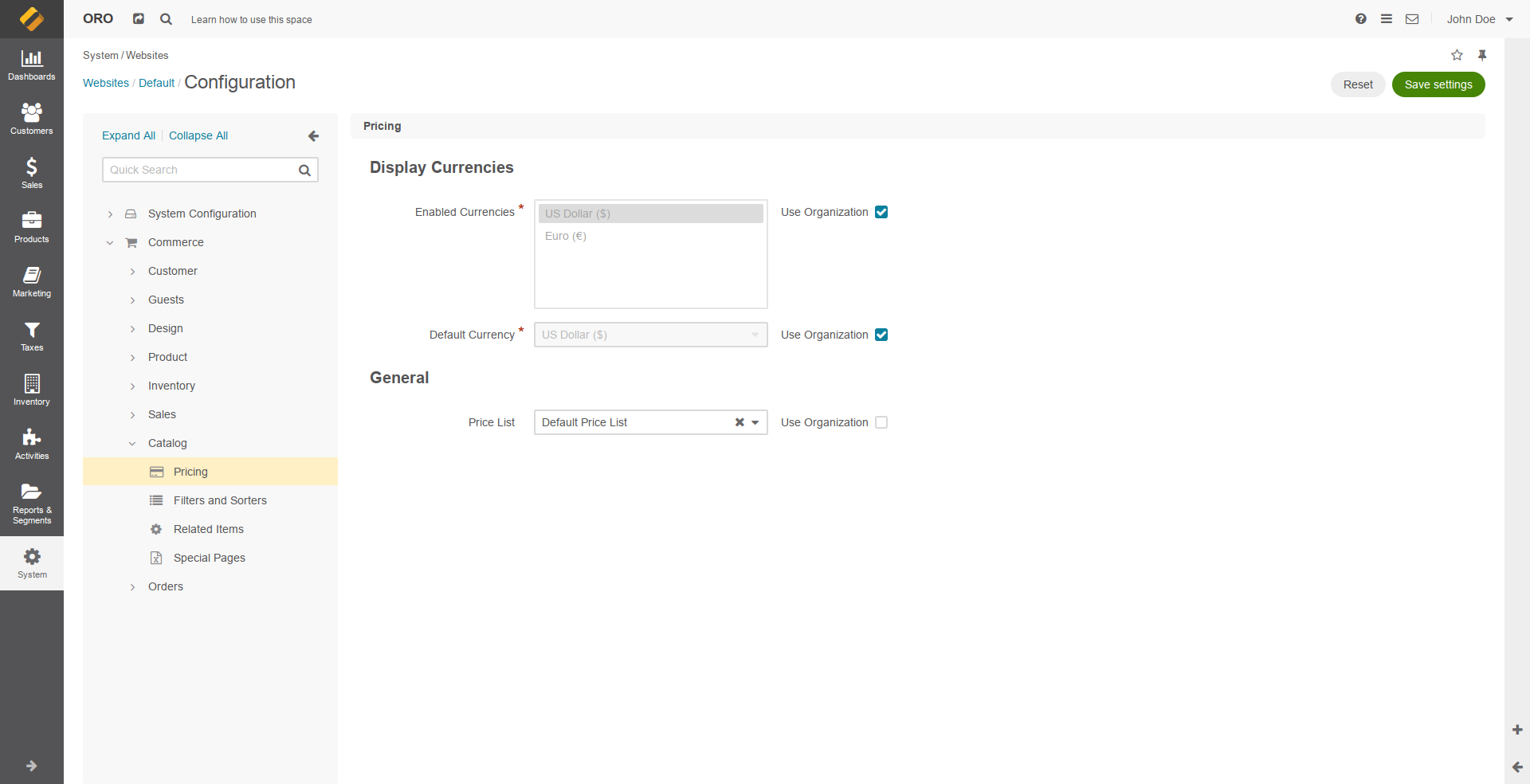Open the Taxes funnel sidebar menu
Screen dimensions: 1530x784
tap(32, 336)
